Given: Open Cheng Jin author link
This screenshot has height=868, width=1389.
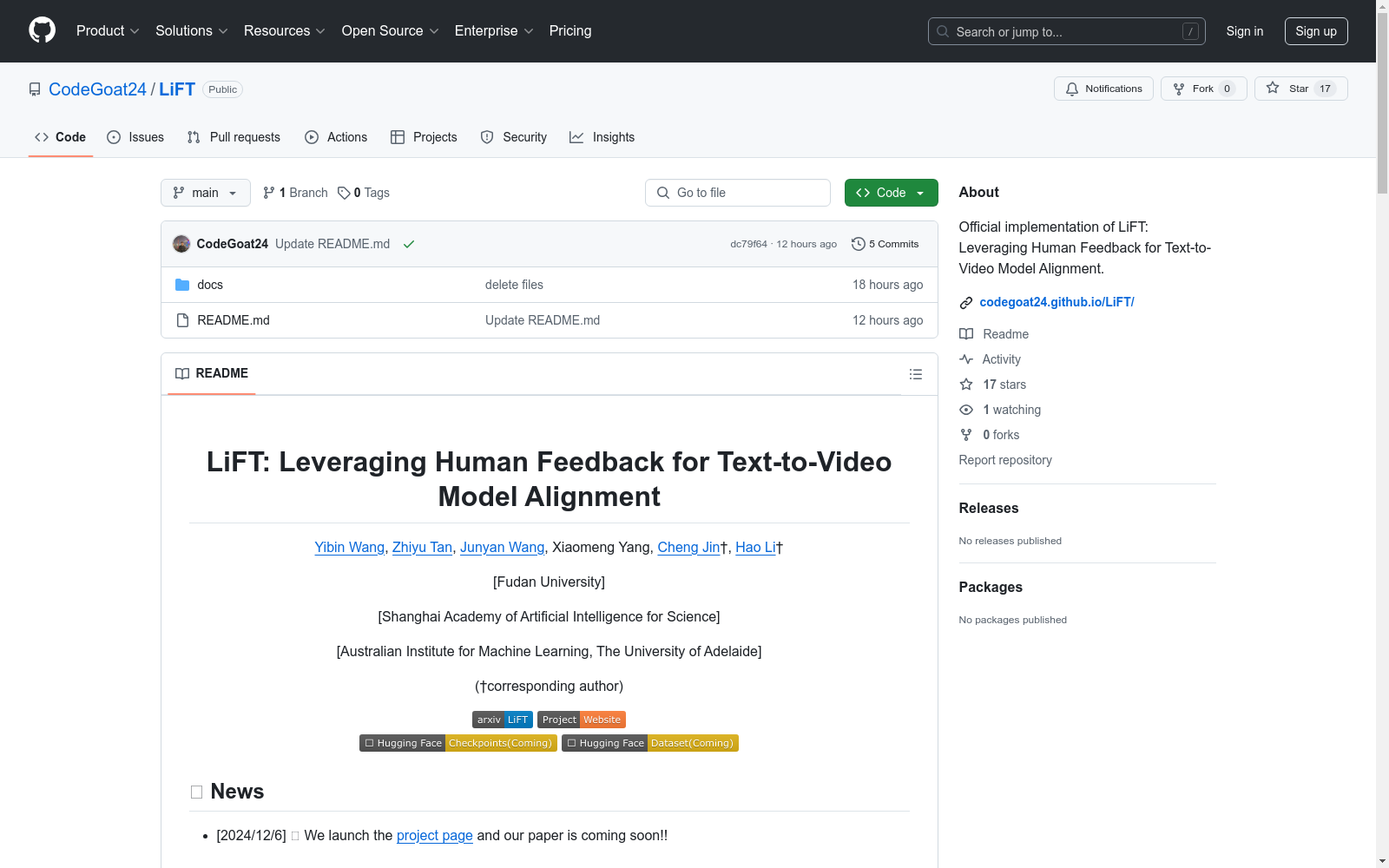Looking at the screenshot, I should [689, 547].
